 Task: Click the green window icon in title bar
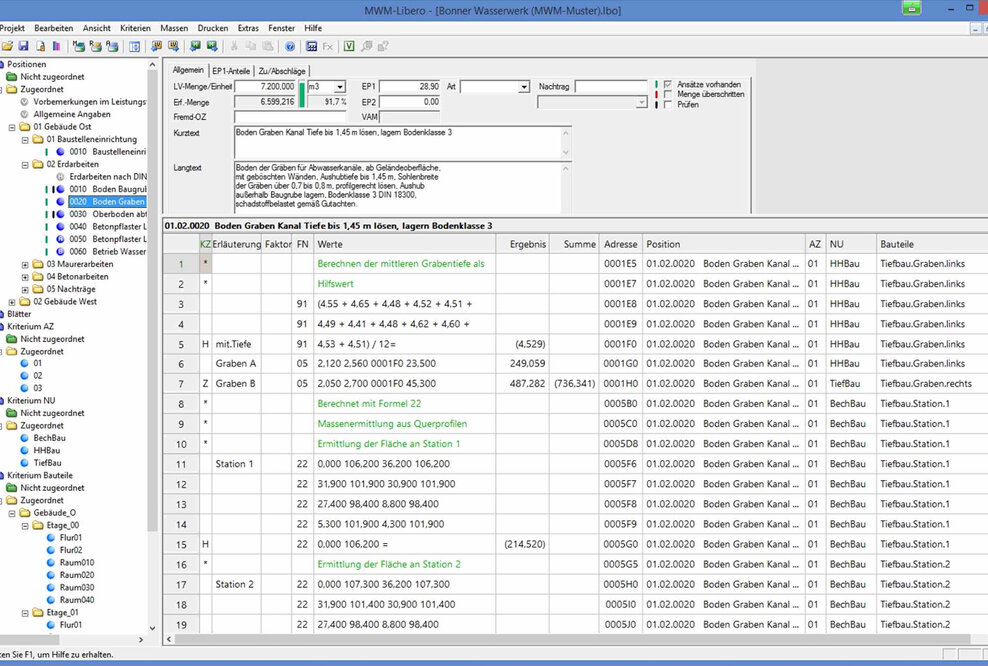click(x=911, y=8)
